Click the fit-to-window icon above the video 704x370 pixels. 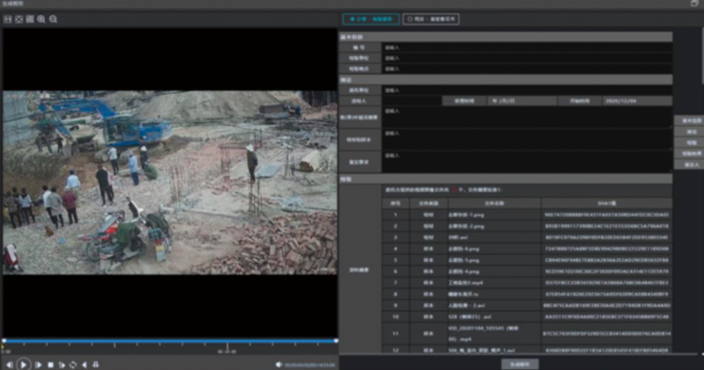click(x=19, y=19)
